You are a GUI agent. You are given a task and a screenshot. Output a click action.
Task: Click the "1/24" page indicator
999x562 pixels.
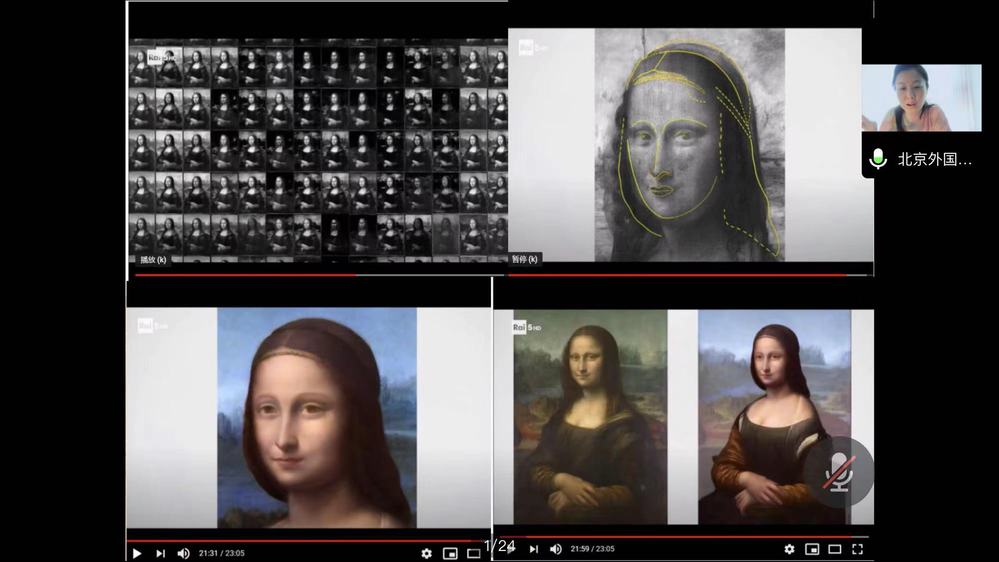pos(500,546)
